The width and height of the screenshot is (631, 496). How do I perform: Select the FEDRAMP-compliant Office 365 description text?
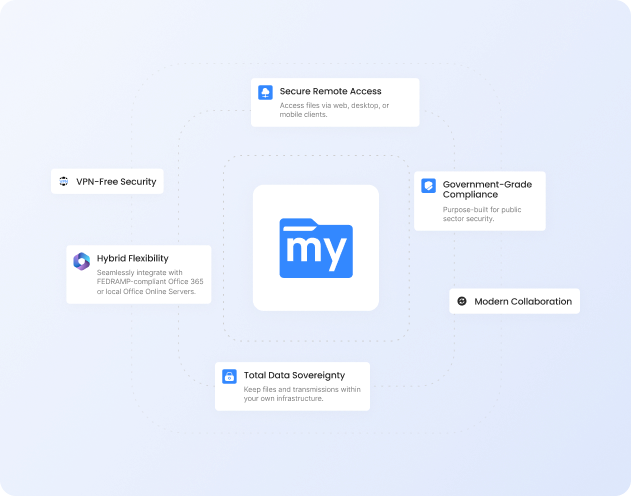pos(150,285)
